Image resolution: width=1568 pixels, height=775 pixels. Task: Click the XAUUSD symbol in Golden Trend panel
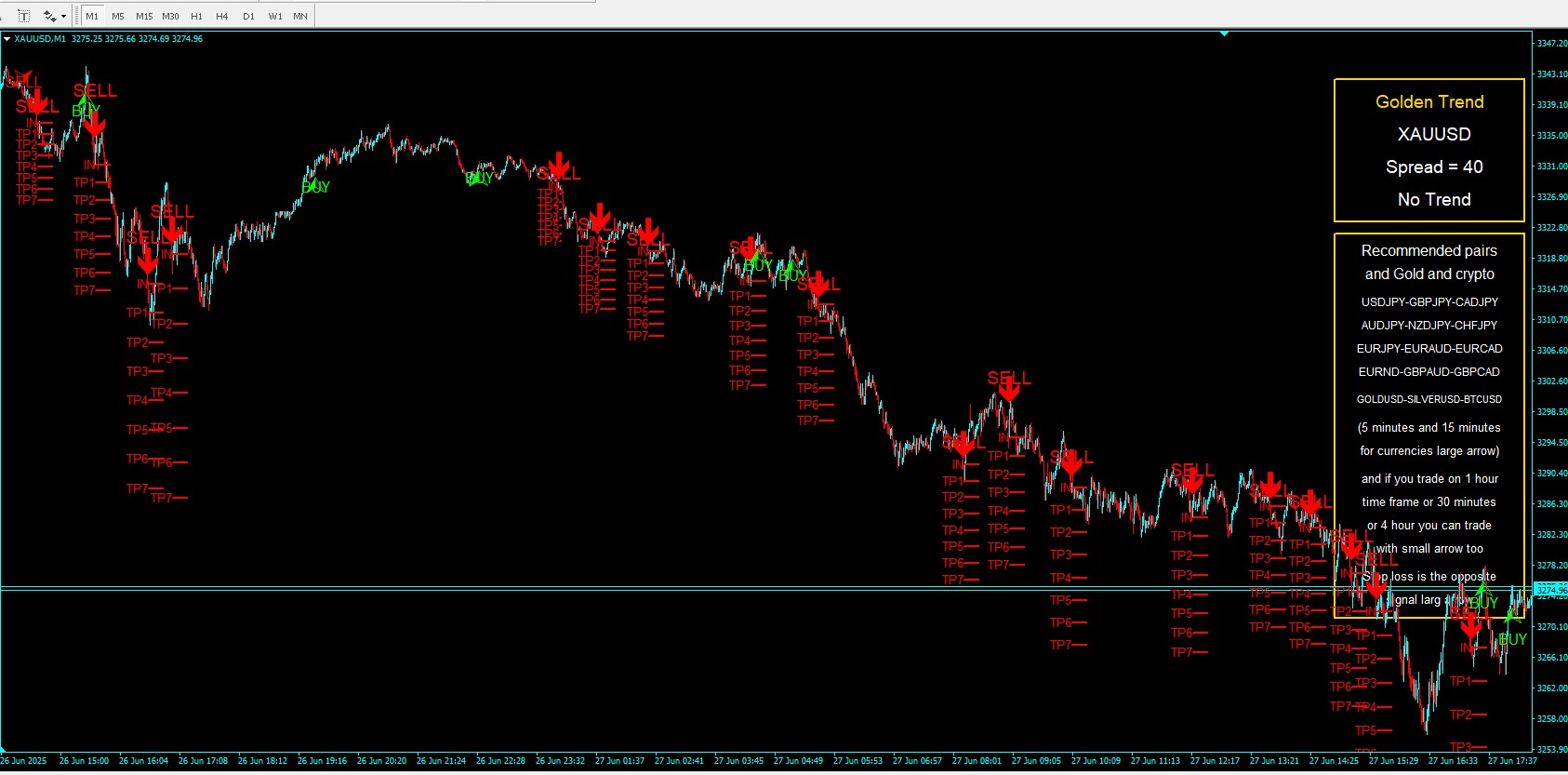1434,135
